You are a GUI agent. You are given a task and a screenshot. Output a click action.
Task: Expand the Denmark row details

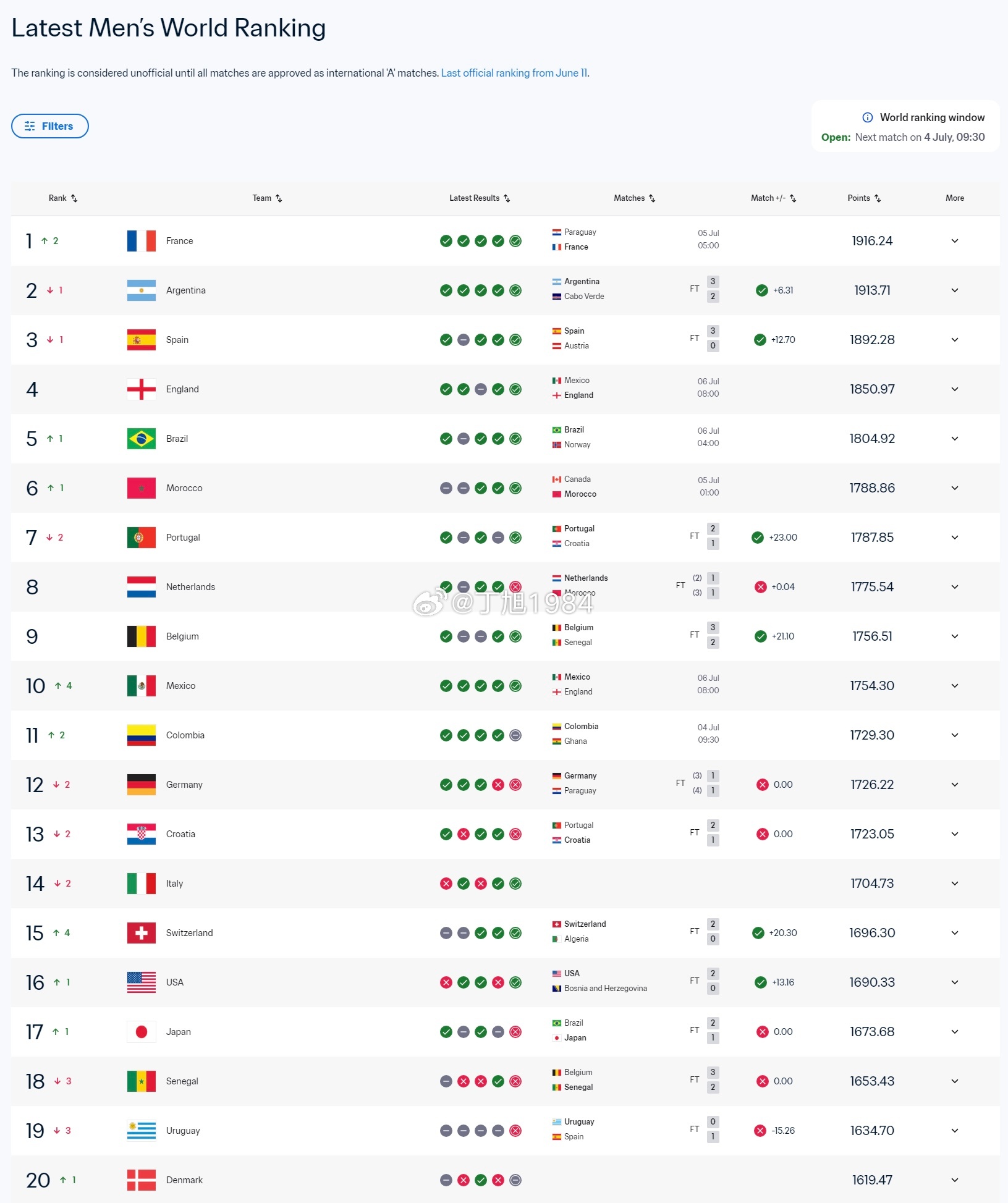coord(955,1180)
